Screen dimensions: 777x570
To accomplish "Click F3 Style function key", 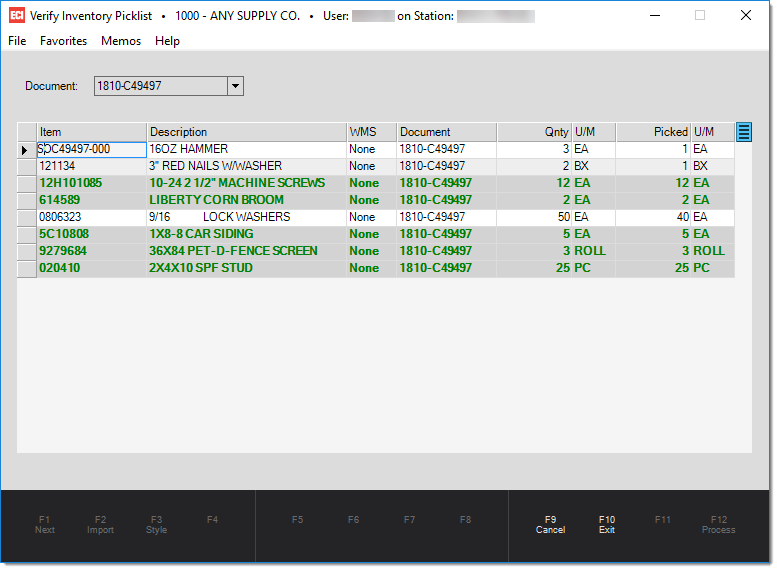I will (x=156, y=524).
